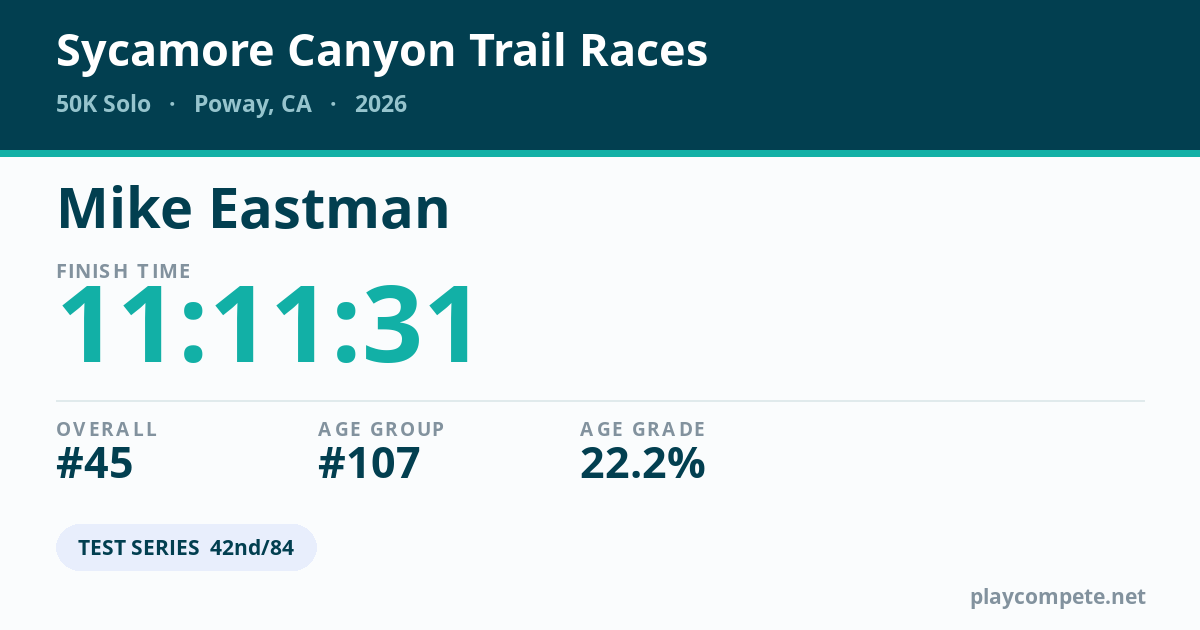Viewport: 1200px width, 630px height.
Task: Click the AGE GRADE heading
Action: pos(643,429)
